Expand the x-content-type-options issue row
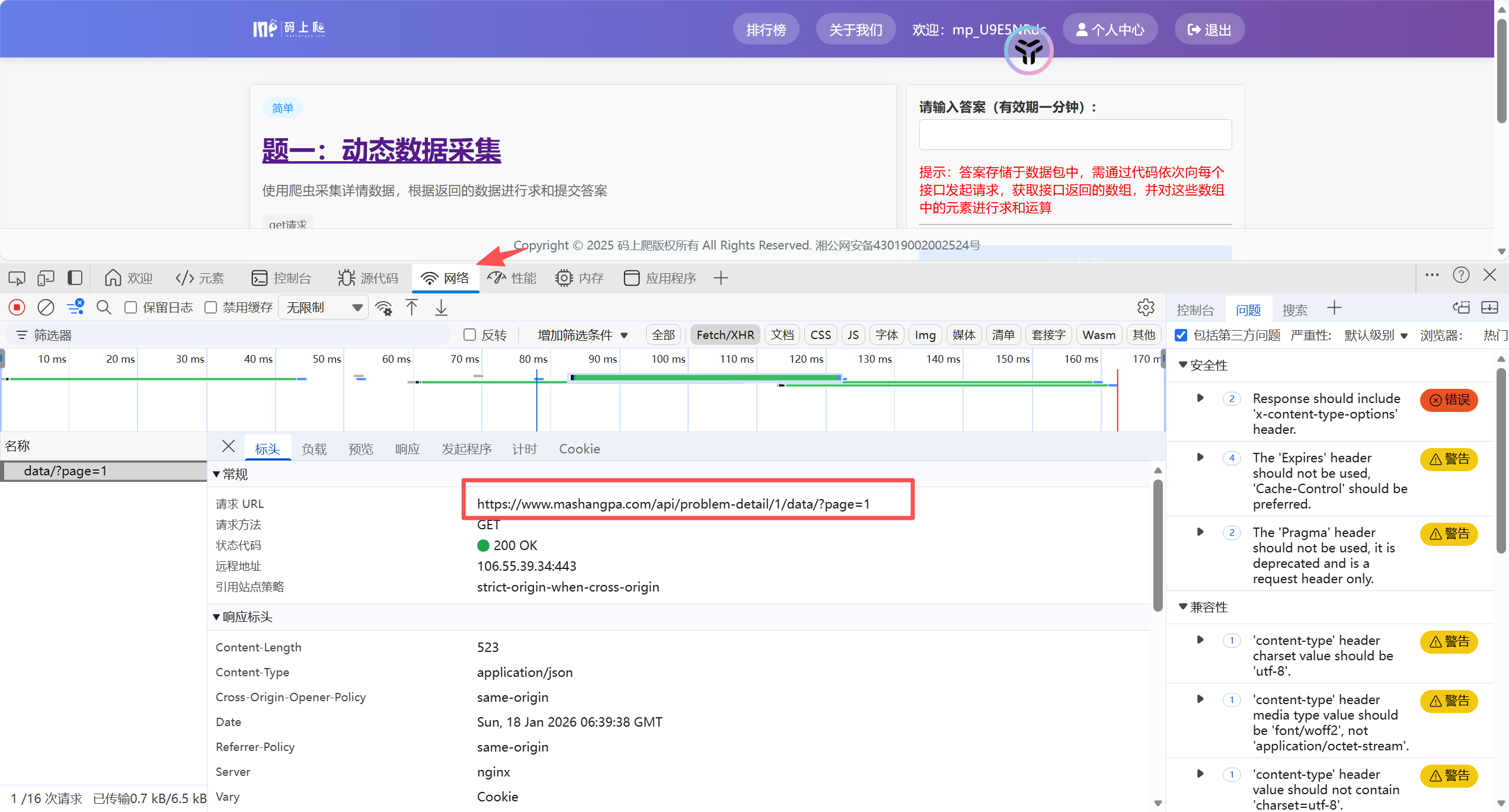 (x=1200, y=398)
